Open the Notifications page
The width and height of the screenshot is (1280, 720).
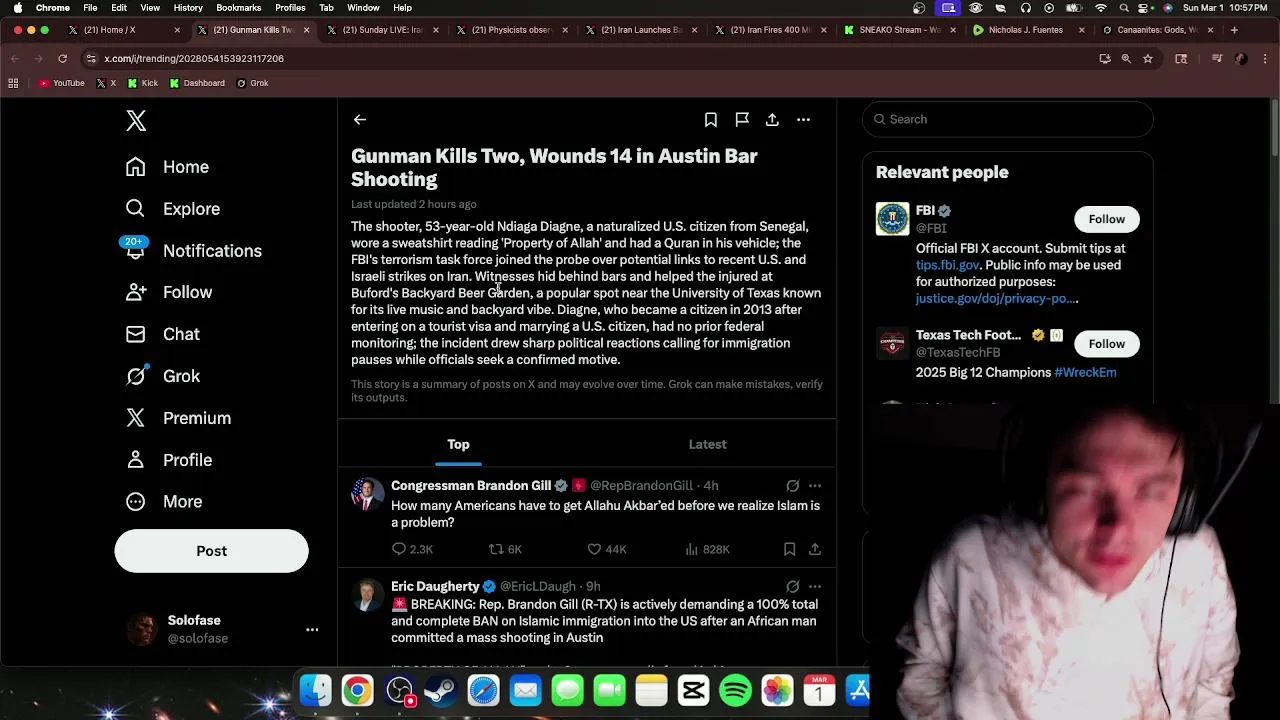(193, 251)
